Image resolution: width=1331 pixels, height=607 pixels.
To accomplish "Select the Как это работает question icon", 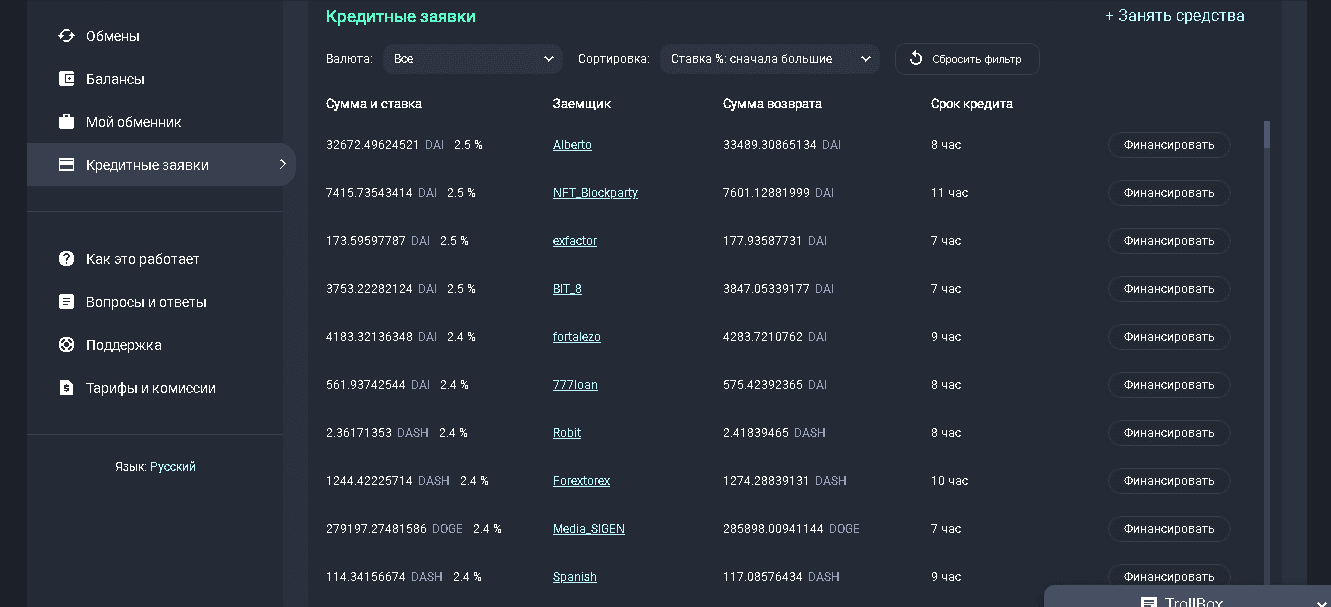I will coord(66,258).
